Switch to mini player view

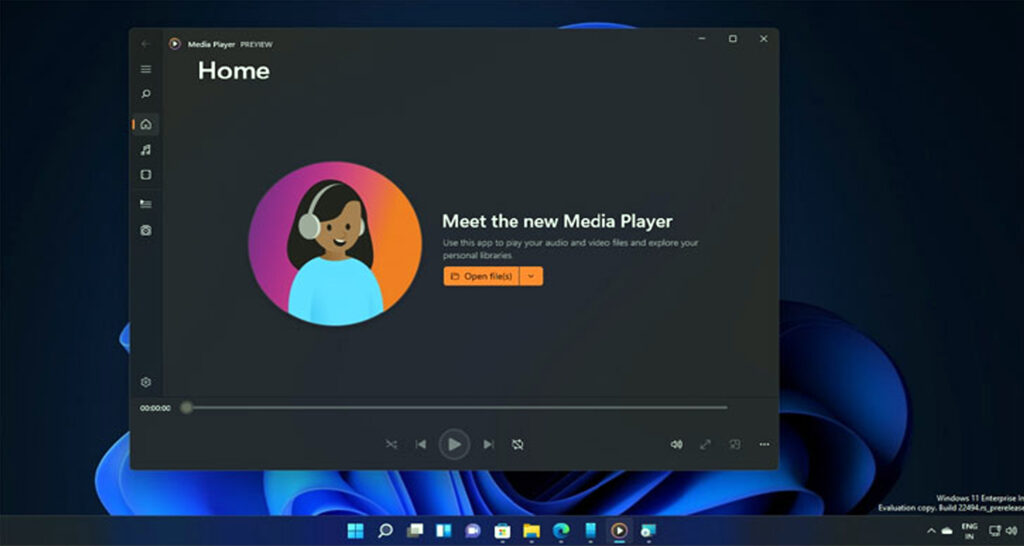(735, 444)
